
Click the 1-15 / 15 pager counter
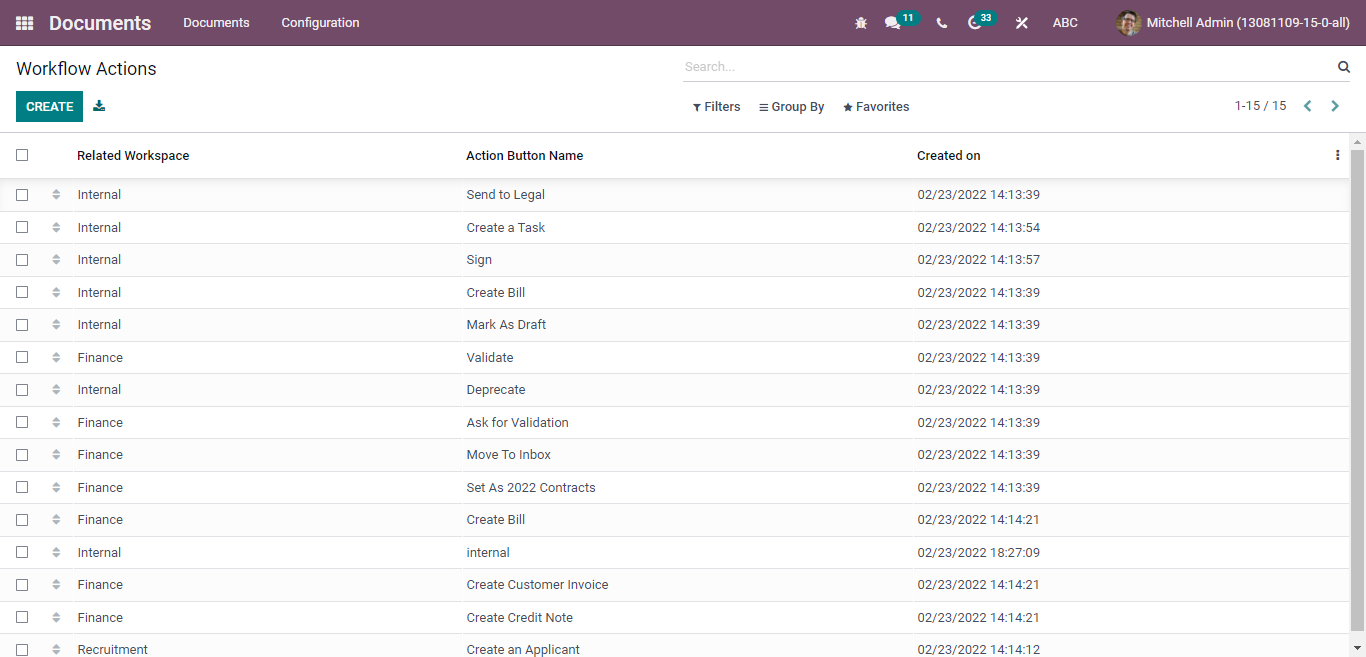(1260, 106)
